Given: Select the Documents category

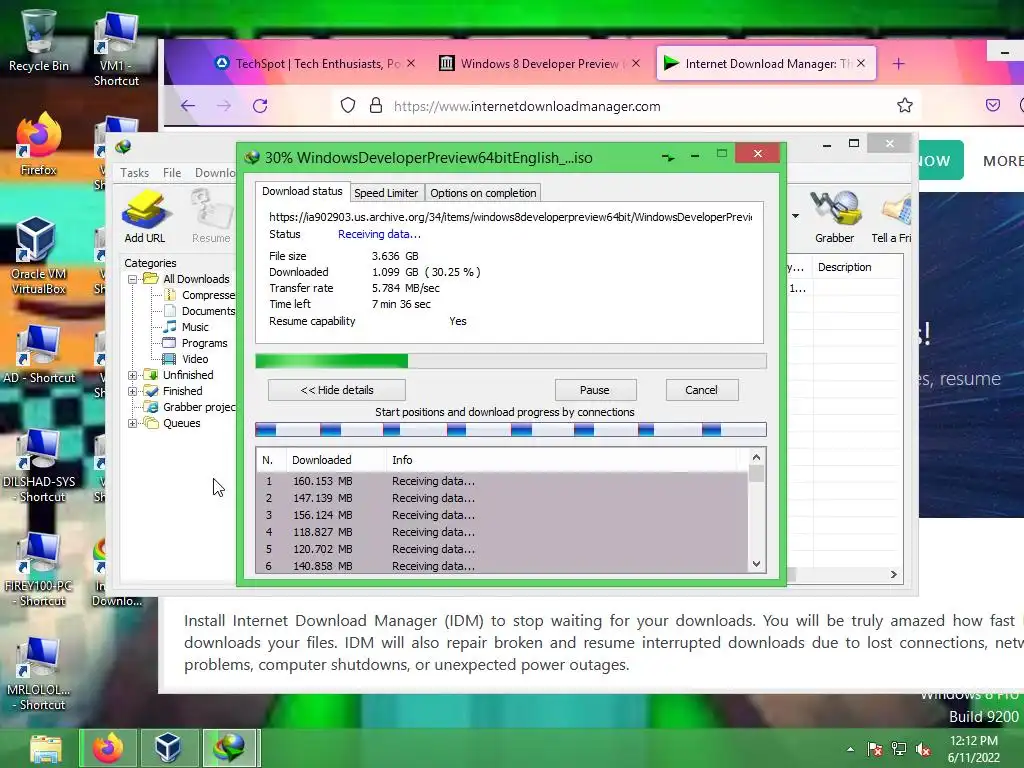Looking at the screenshot, I should point(201,311).
